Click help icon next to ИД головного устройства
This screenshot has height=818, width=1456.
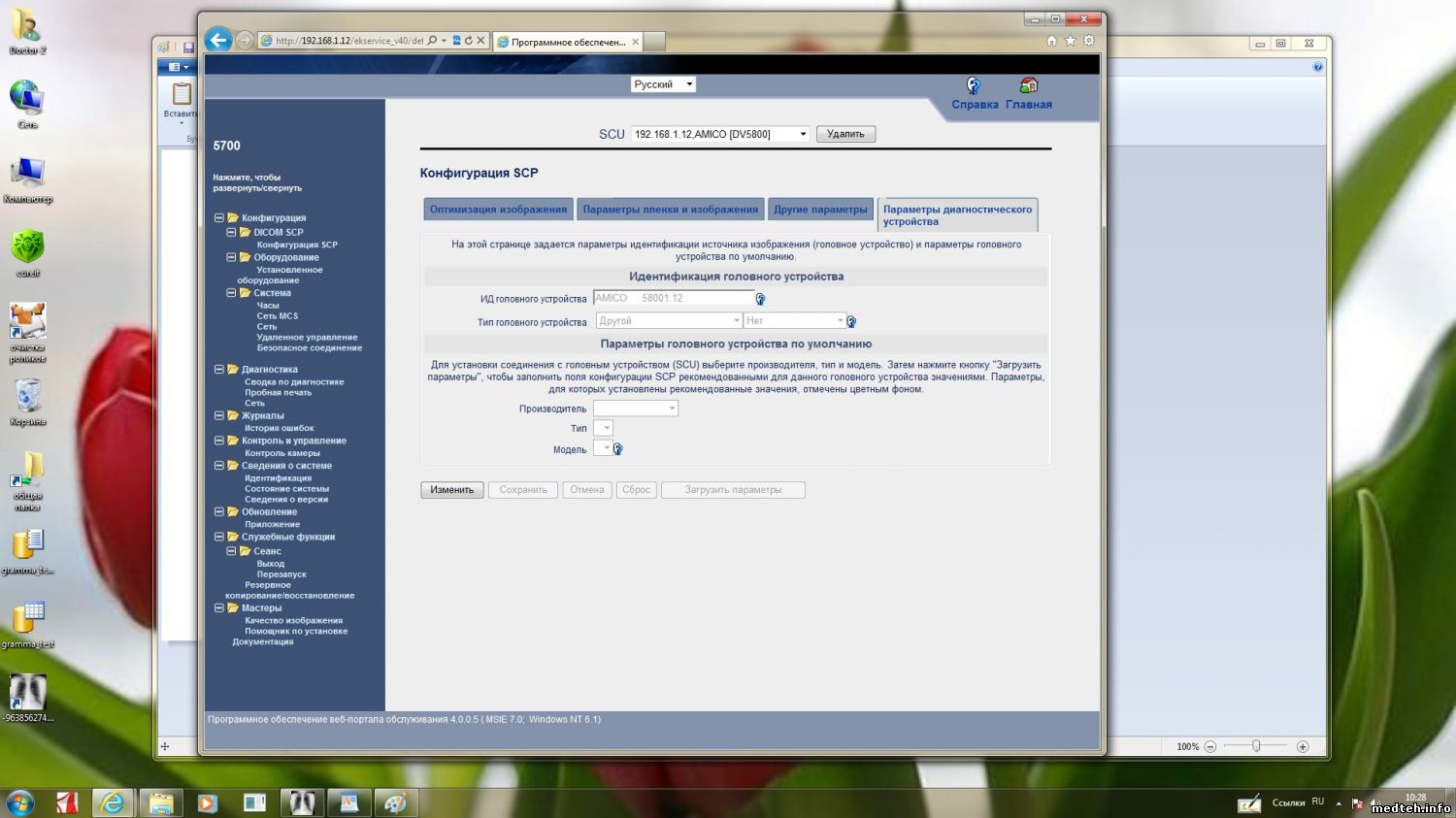[x=760, y=299]
